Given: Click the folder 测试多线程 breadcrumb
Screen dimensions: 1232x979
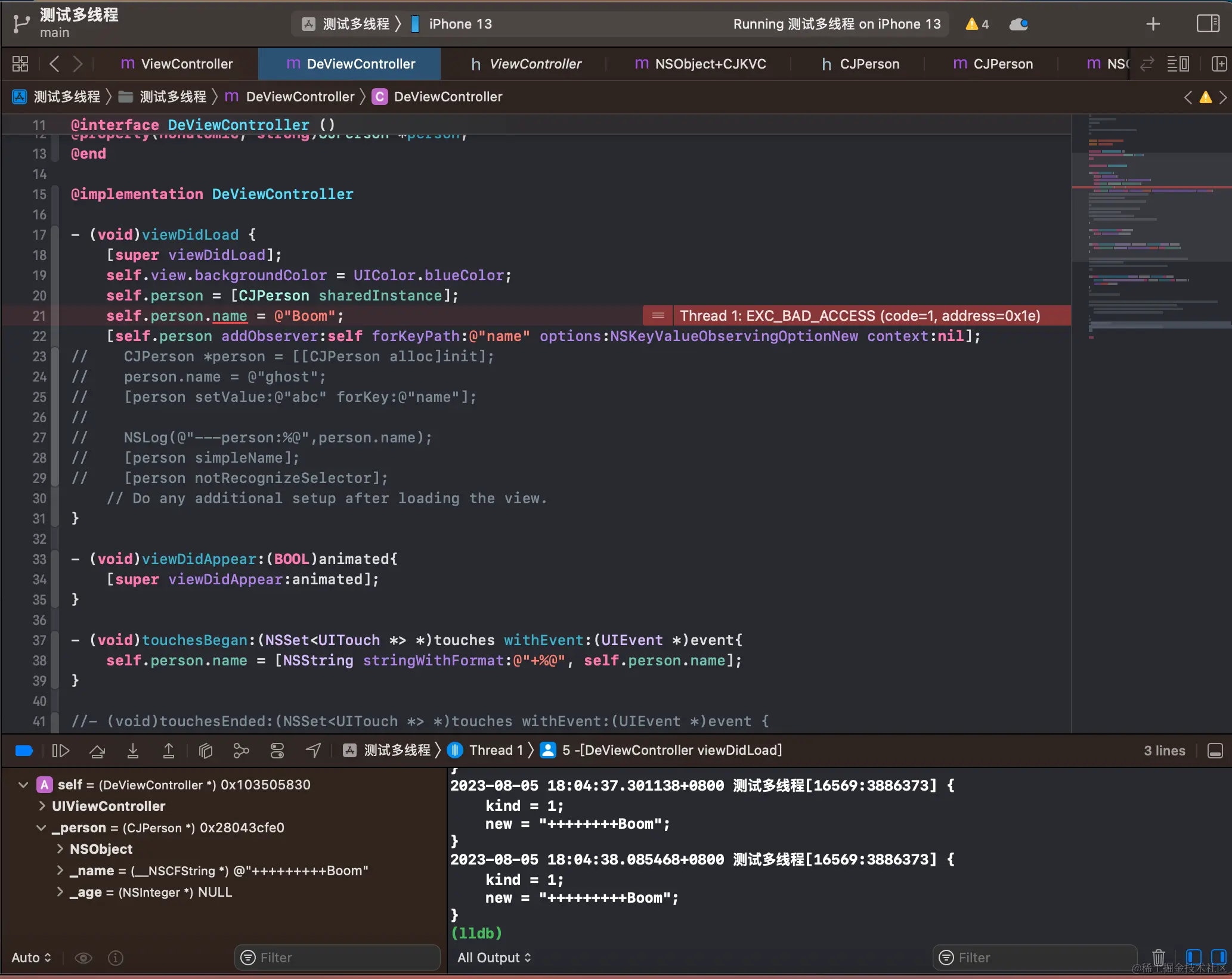Looking at the screenshot, I should click(x=162, y=97).
